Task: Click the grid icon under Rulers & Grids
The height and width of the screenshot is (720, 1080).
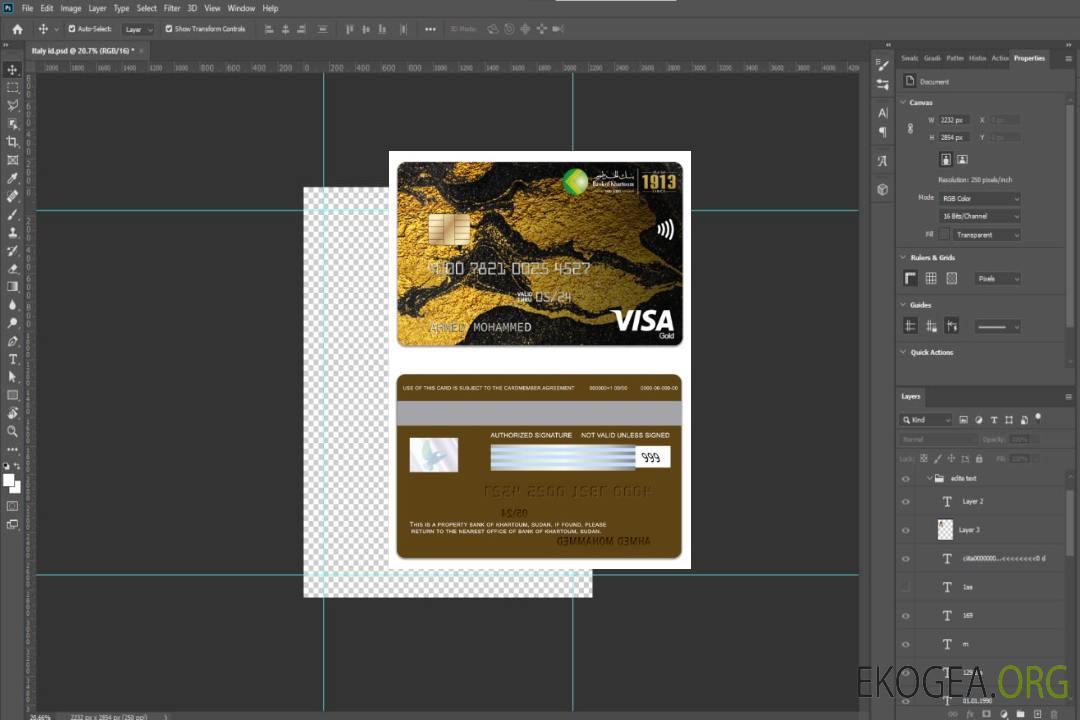Action: 931,278
